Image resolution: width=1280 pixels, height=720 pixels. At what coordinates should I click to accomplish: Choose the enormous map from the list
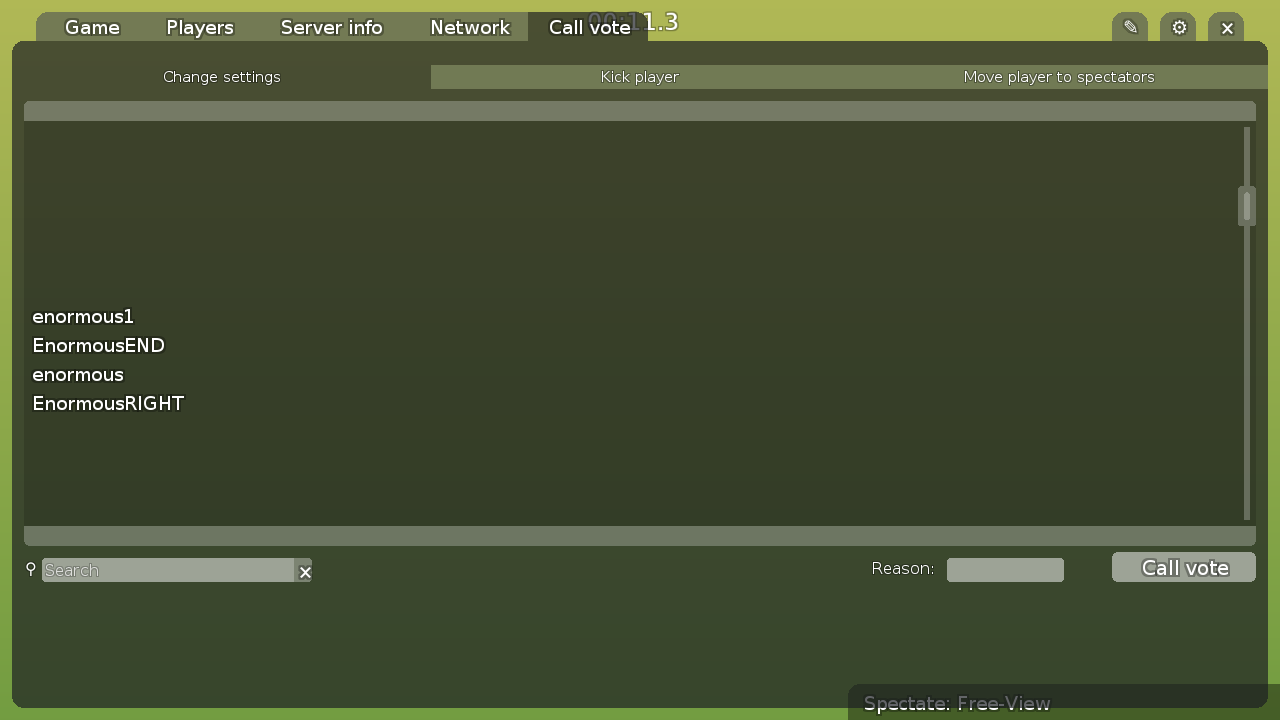77,374
